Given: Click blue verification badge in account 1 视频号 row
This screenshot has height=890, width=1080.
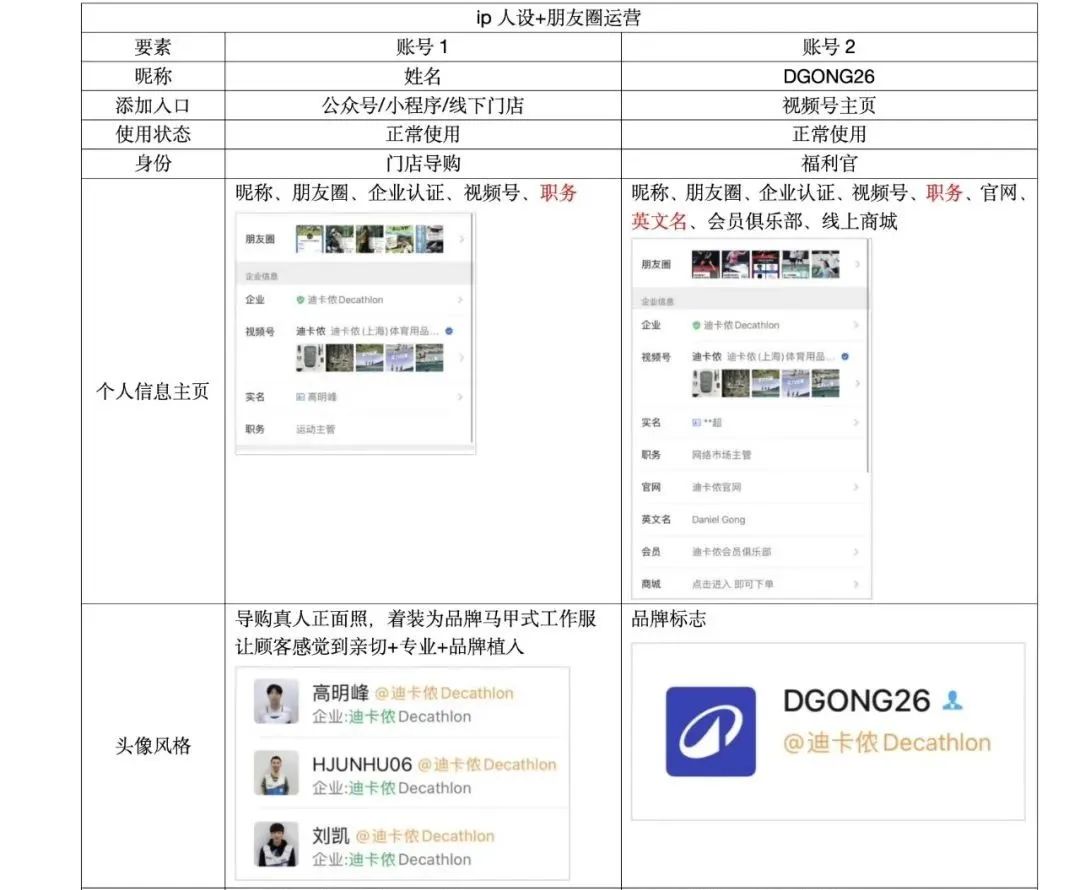Looking at the screenshot, I should click(449, 331).
